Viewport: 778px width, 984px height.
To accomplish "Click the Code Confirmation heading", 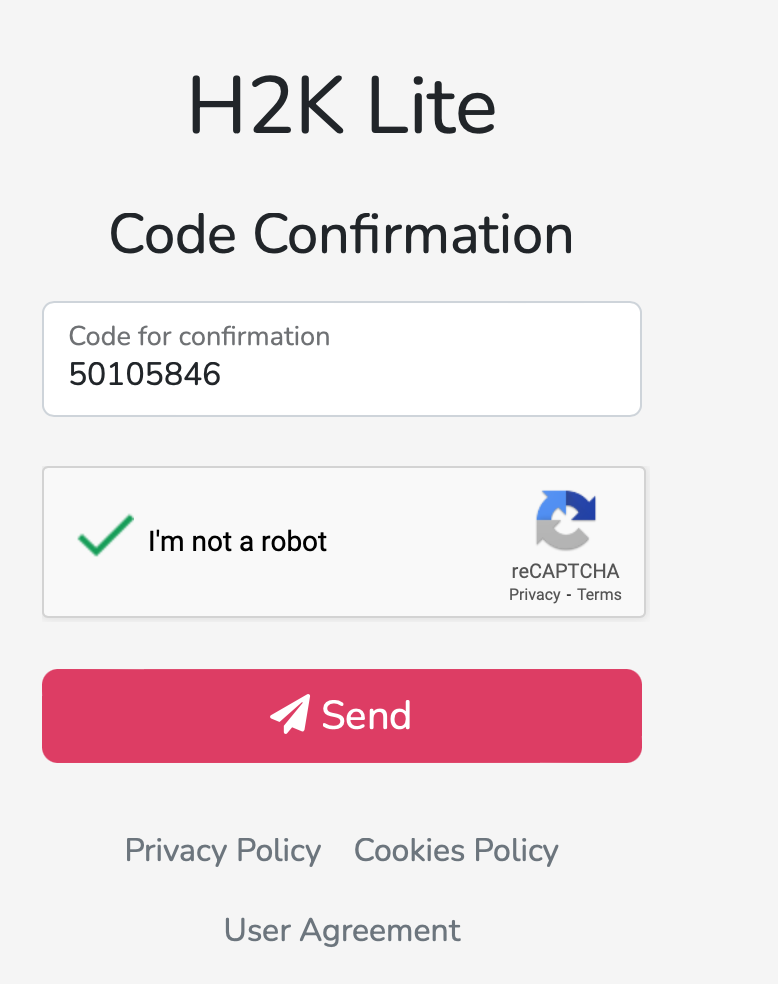I will click(341, 234).
